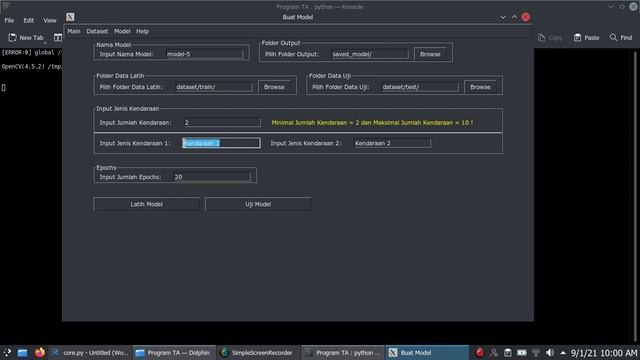The width and height of the screenshot is (640, 360).
Task: Switch to Program TA — Dolphin taskbar entry
Action: 173,353
